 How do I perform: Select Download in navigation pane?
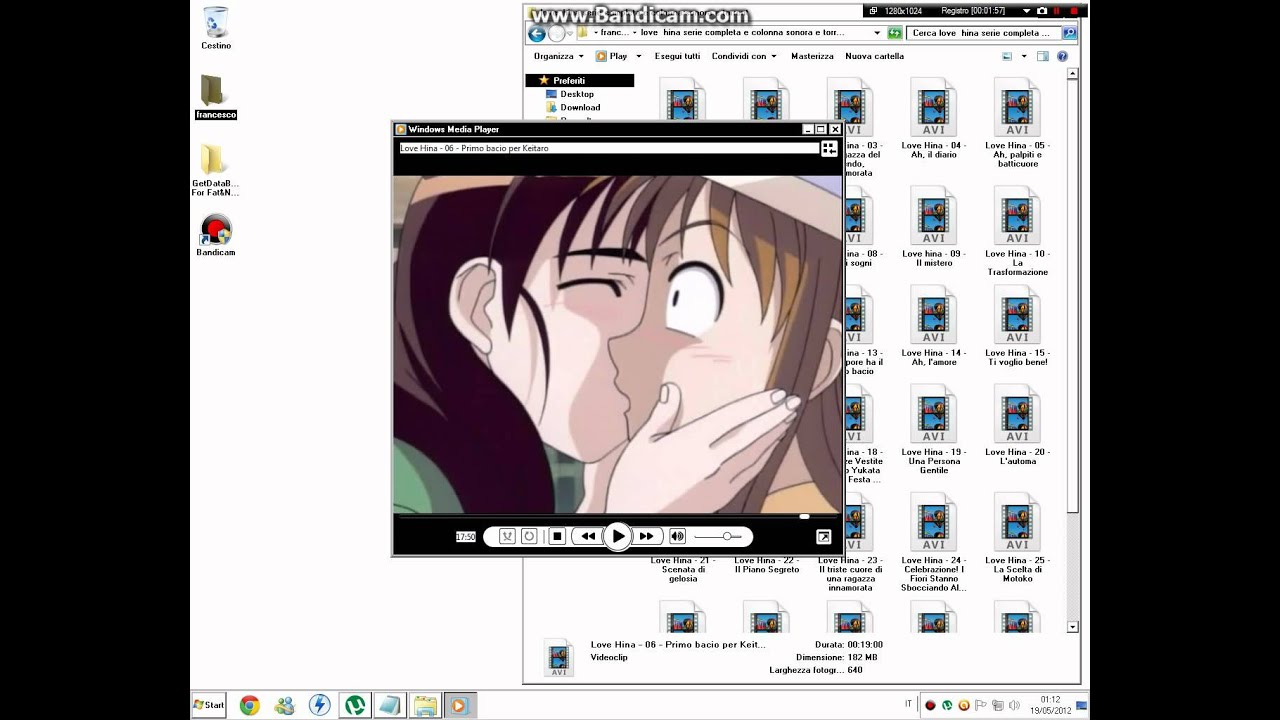pos(572,107)
